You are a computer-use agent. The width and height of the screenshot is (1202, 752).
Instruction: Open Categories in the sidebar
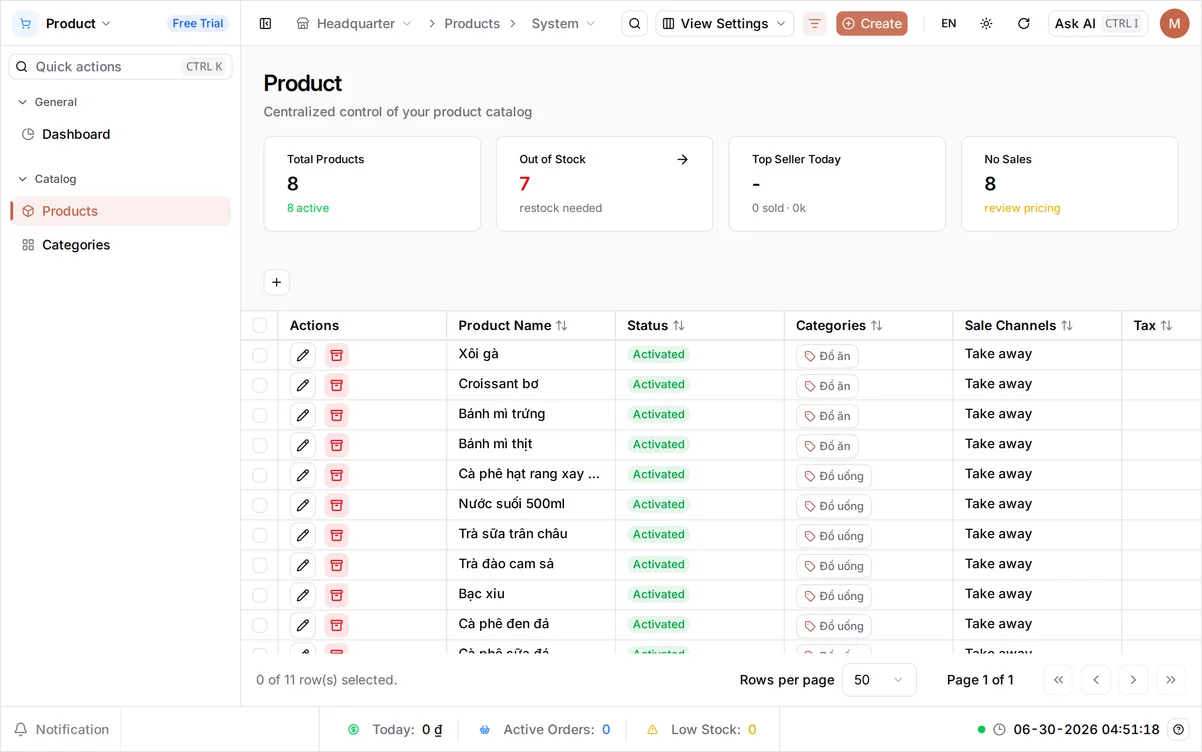[120, 245]
